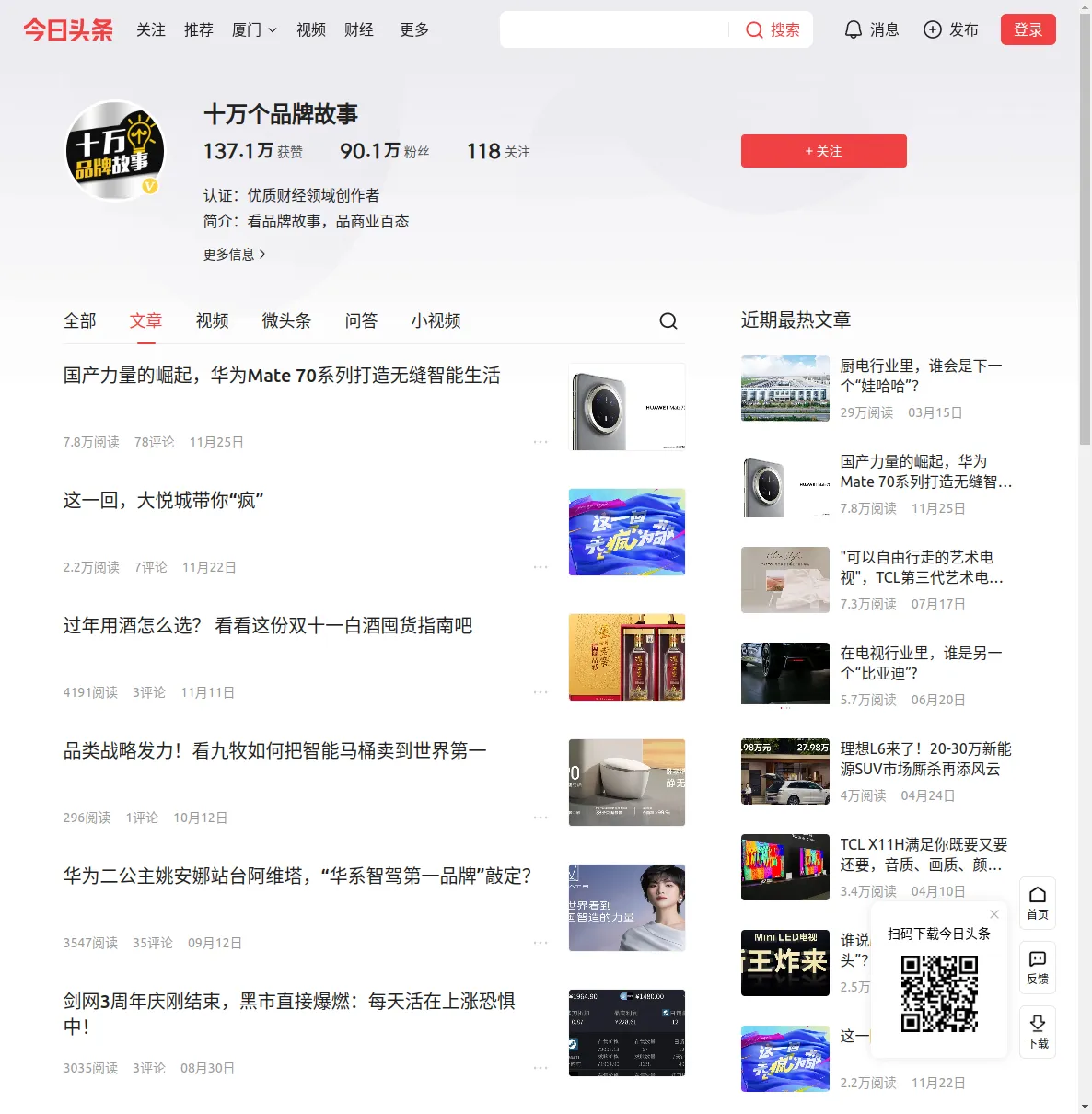1092x1114 pixels.
Task: Open the article 过年用酒怎么选
Action: pos(268,626)
